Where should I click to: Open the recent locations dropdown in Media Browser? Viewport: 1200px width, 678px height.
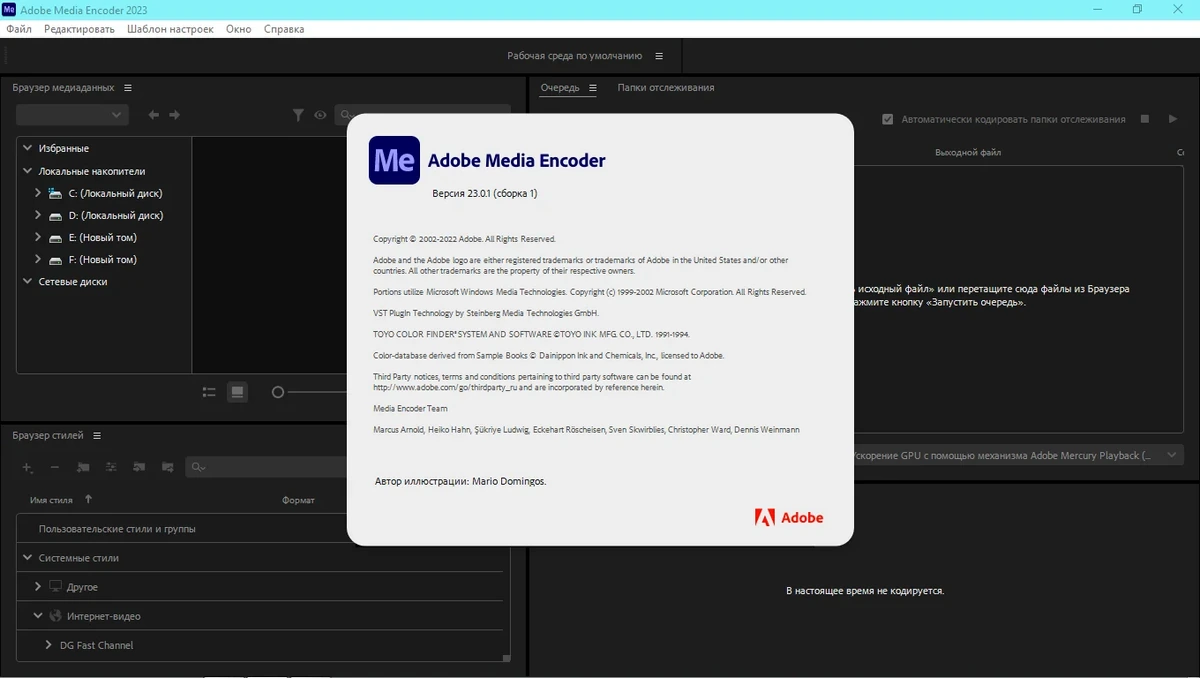tap(72, 115)
